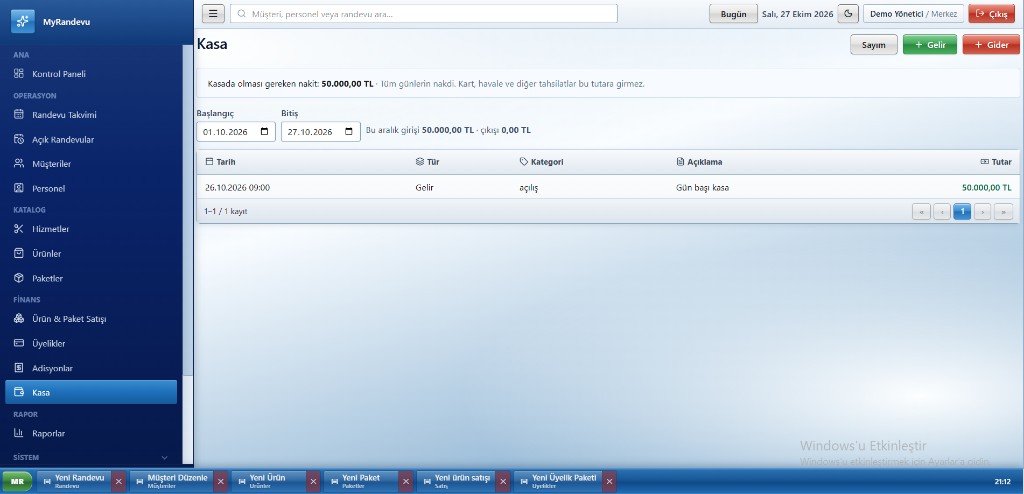Go to last page of pagination
The width and height of the screenshot is (1024, 494).
1003,211
